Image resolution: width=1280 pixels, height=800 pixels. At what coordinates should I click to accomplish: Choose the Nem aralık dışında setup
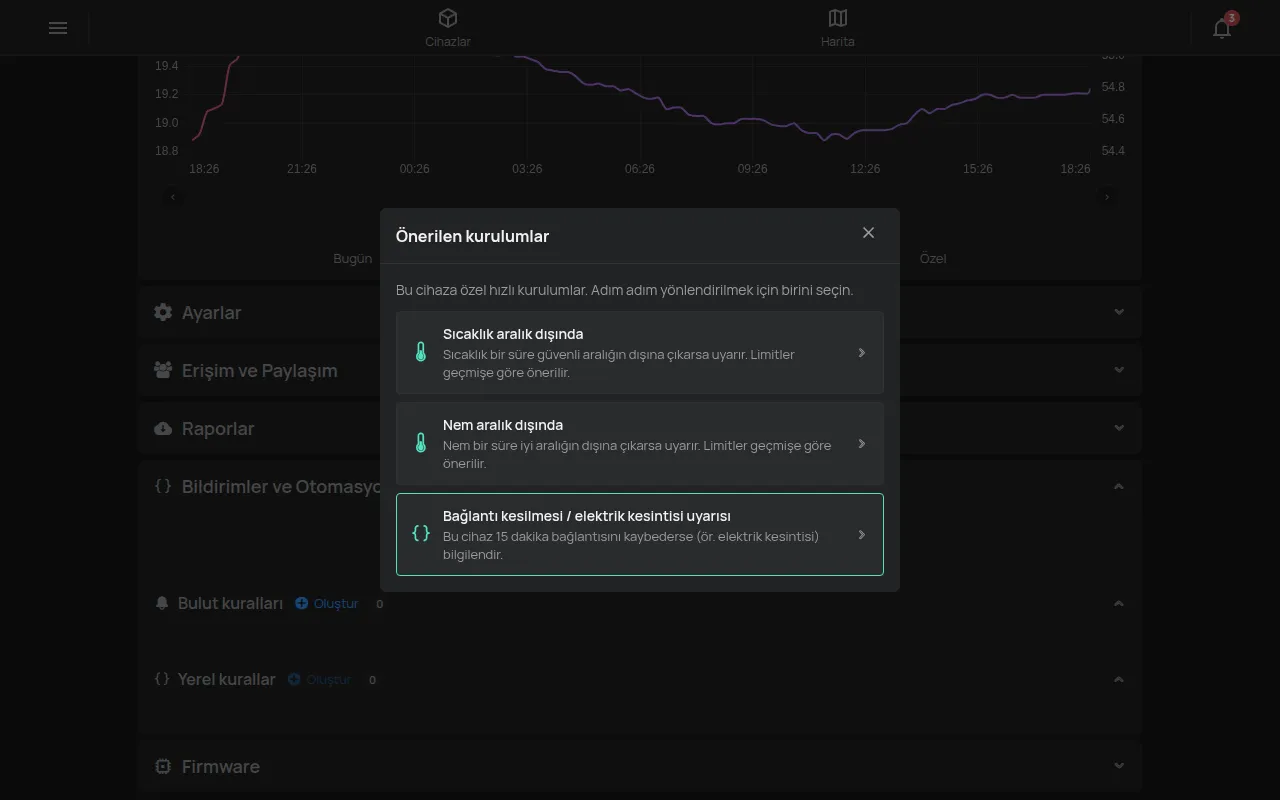(640, 444)
